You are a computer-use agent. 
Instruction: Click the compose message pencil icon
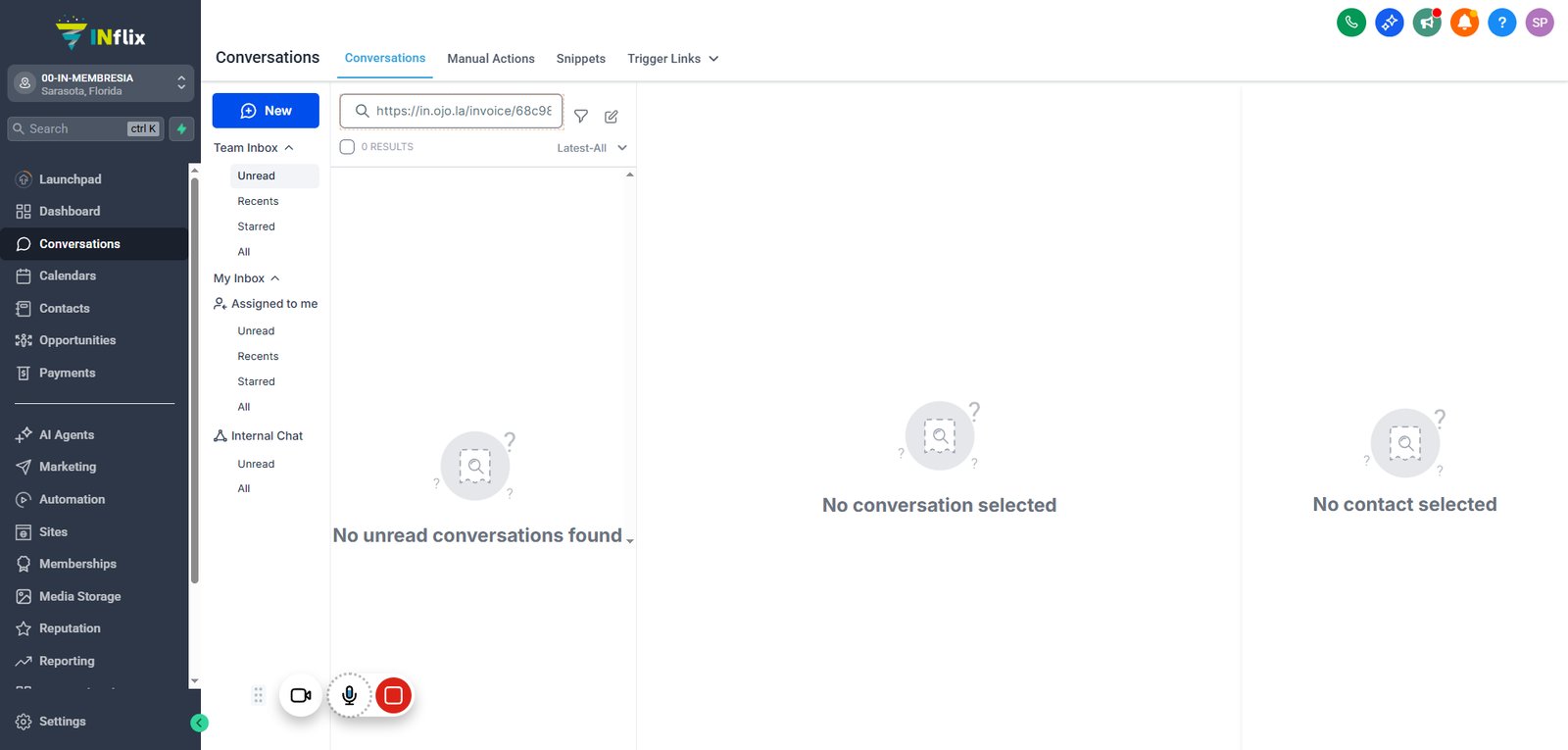(612, 117)
